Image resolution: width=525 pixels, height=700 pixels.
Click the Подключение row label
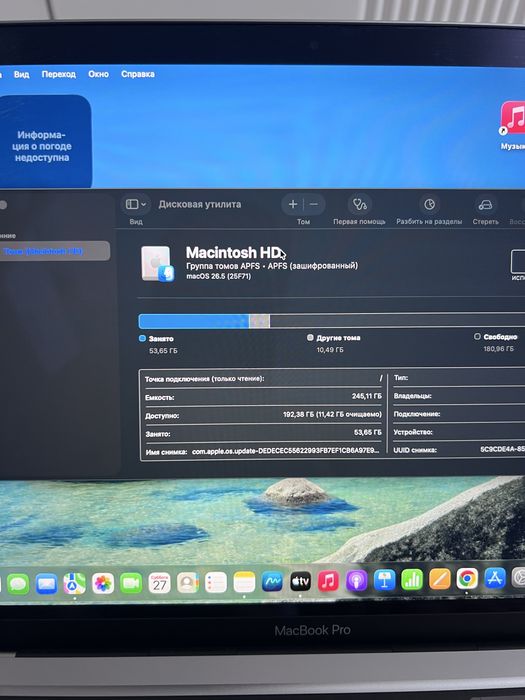pos(417,414)
